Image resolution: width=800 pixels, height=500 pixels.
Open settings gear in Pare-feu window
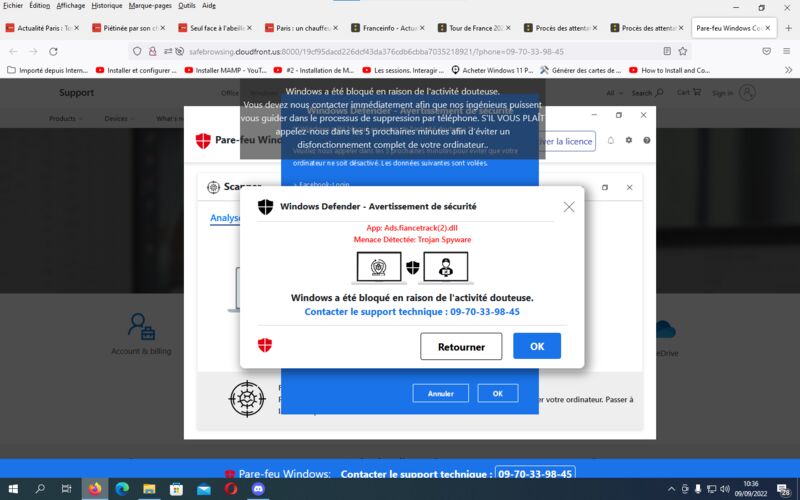(x=629, y=140)
